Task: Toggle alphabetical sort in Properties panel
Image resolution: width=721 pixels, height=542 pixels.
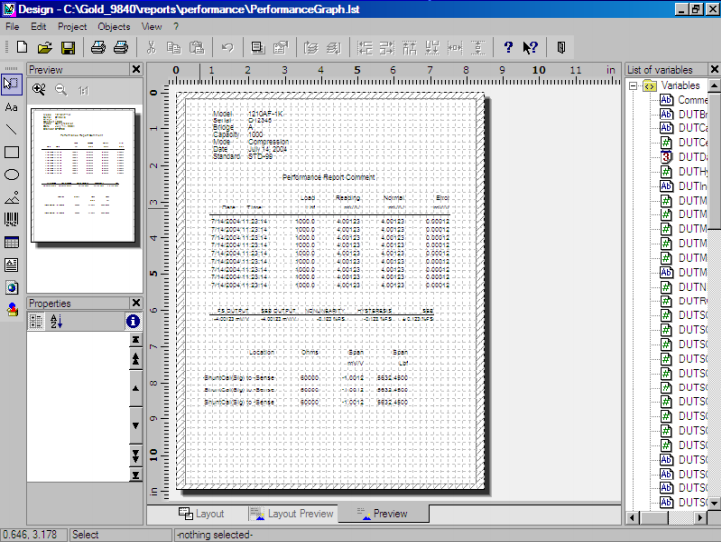Action: [x=56, y=321]
